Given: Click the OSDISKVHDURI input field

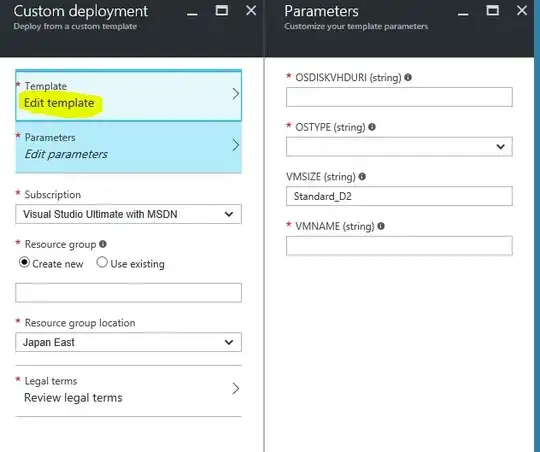Looking at the screenshot, I should coord(399,97).
